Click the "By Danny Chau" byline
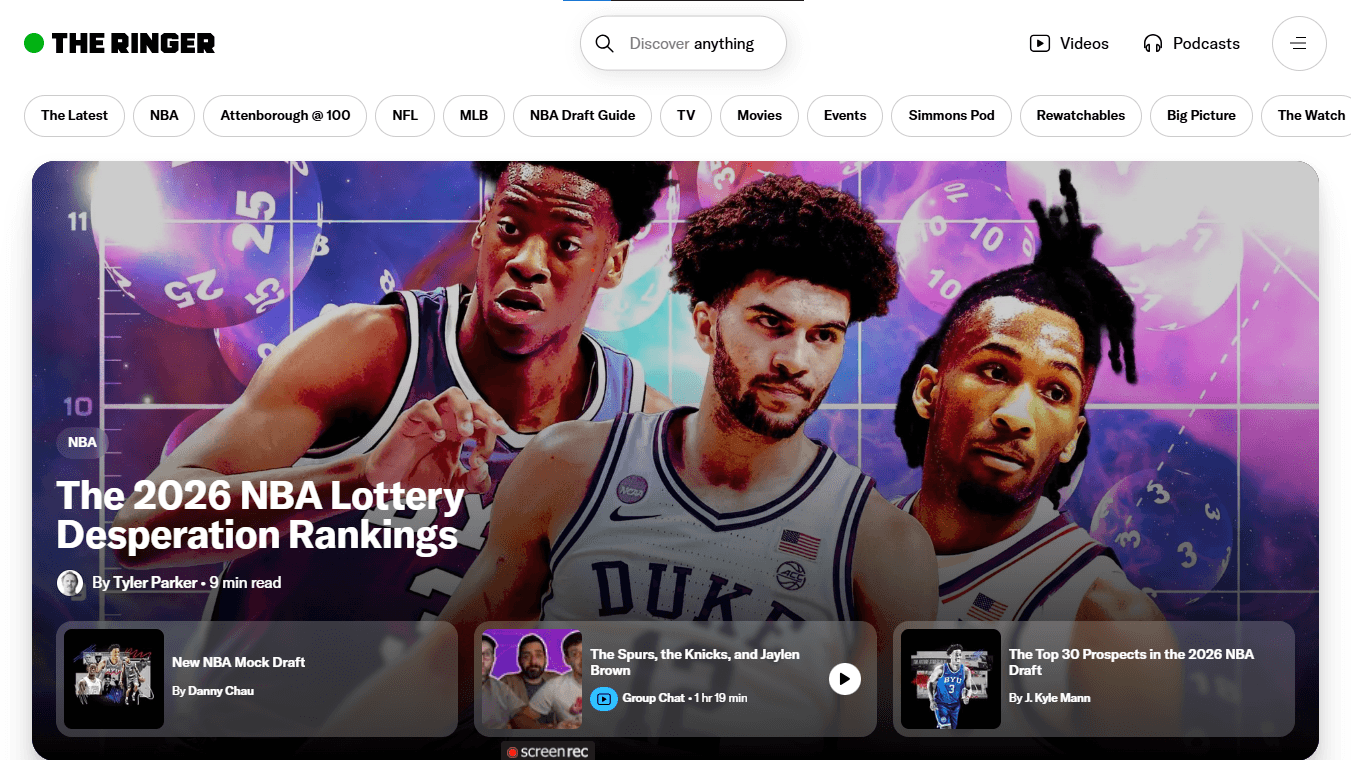The height and width of the screenshot is (760, 1351). pos(213,691)
